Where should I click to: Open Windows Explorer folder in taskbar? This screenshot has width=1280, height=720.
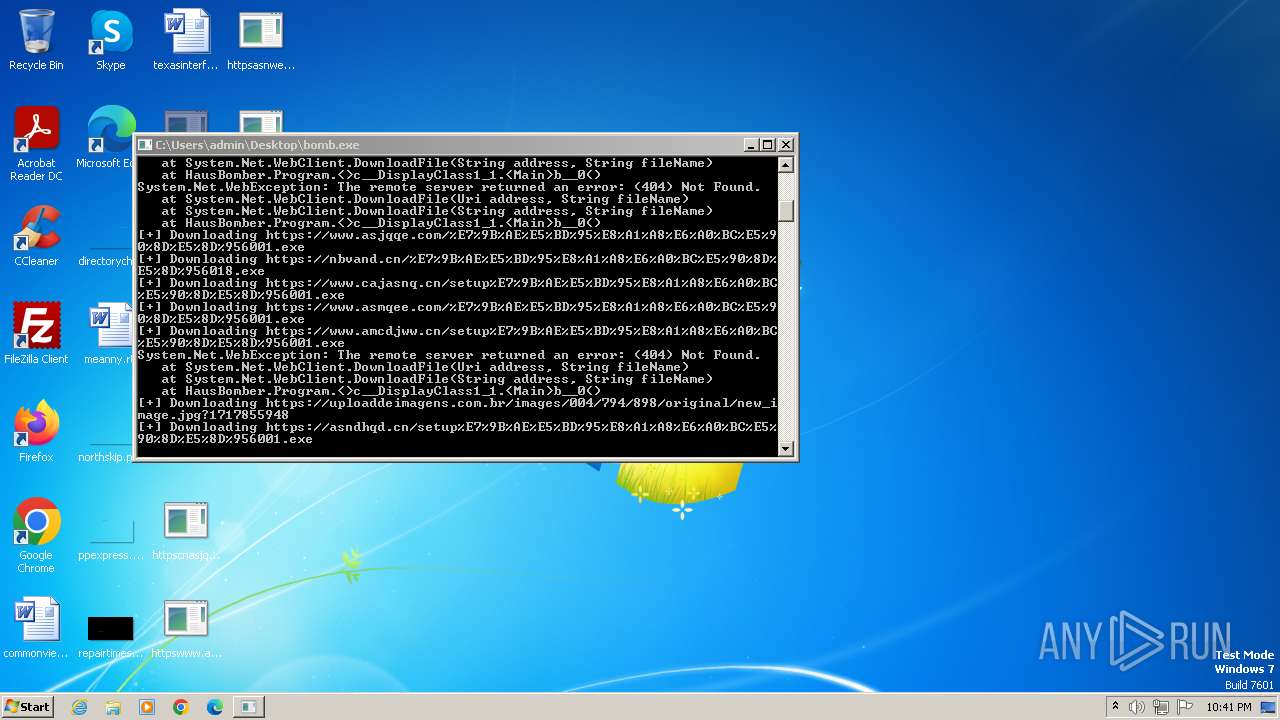click(113, 707)
